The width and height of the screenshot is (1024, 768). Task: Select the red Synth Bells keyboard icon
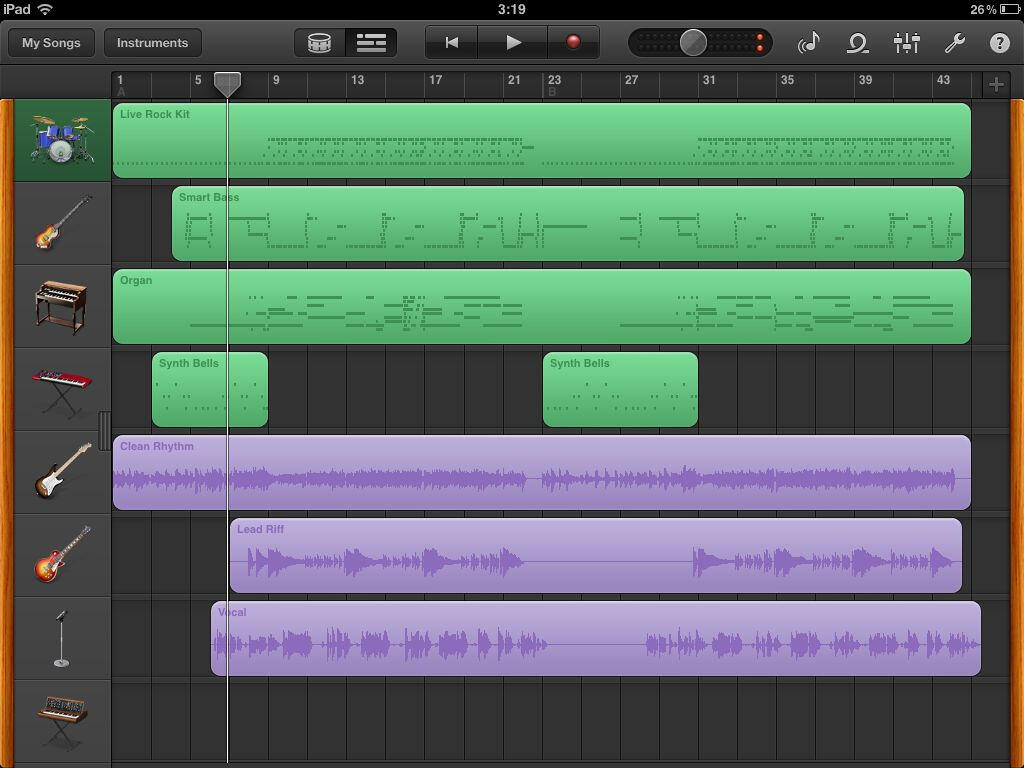tap(61, 390)
